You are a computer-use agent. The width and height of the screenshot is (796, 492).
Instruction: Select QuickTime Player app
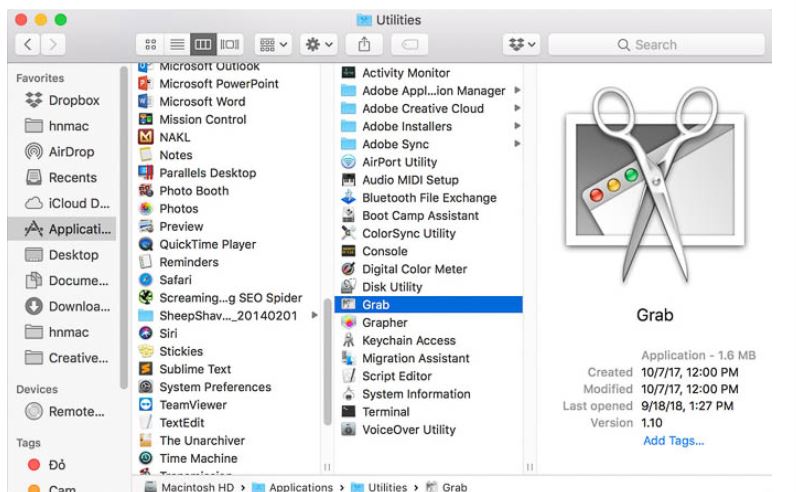197,244
